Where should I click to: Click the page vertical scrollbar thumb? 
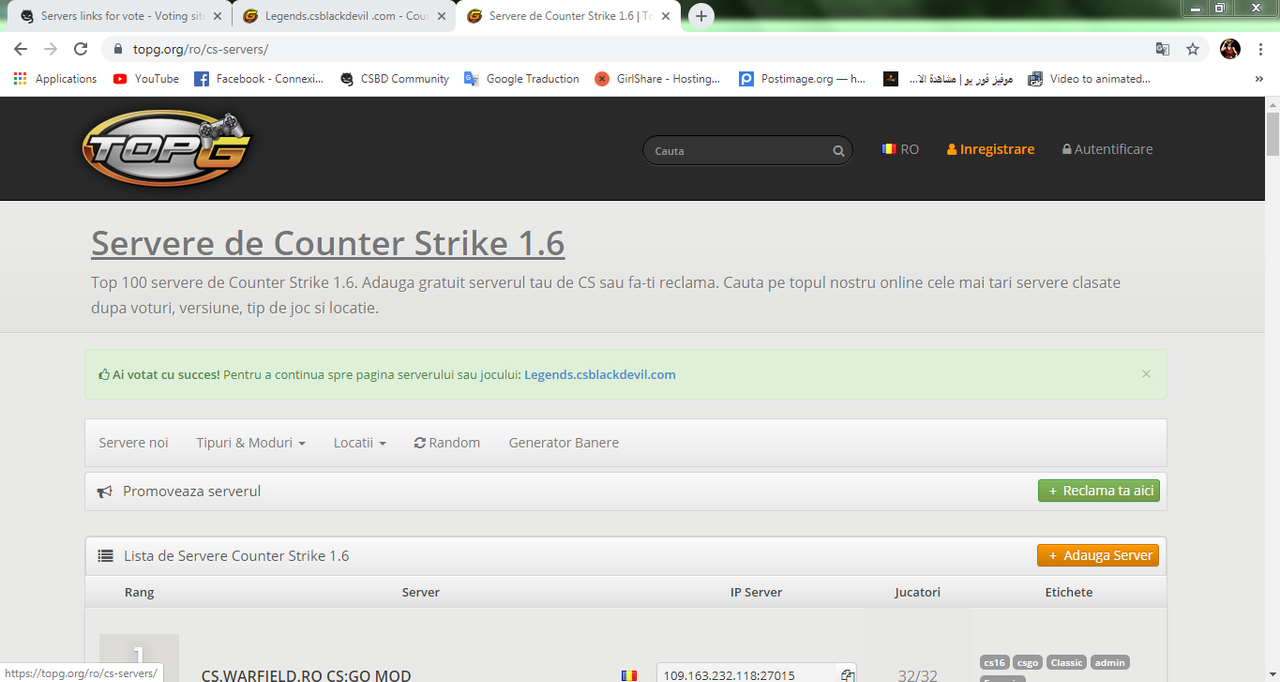1272,132
